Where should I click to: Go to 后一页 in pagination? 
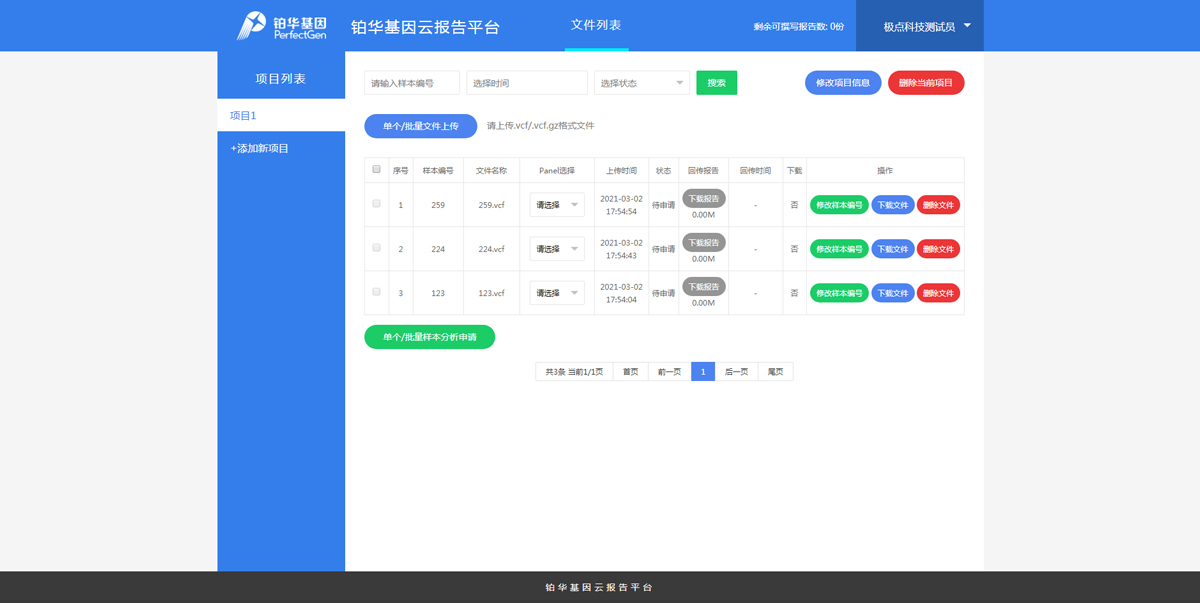[x=736, y=372]
